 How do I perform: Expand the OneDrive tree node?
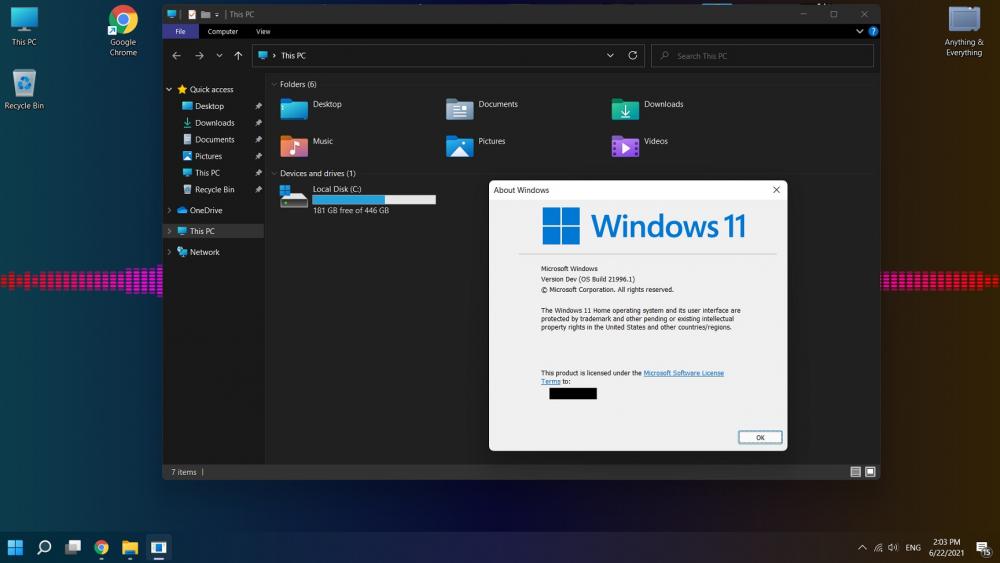(169, 211)
